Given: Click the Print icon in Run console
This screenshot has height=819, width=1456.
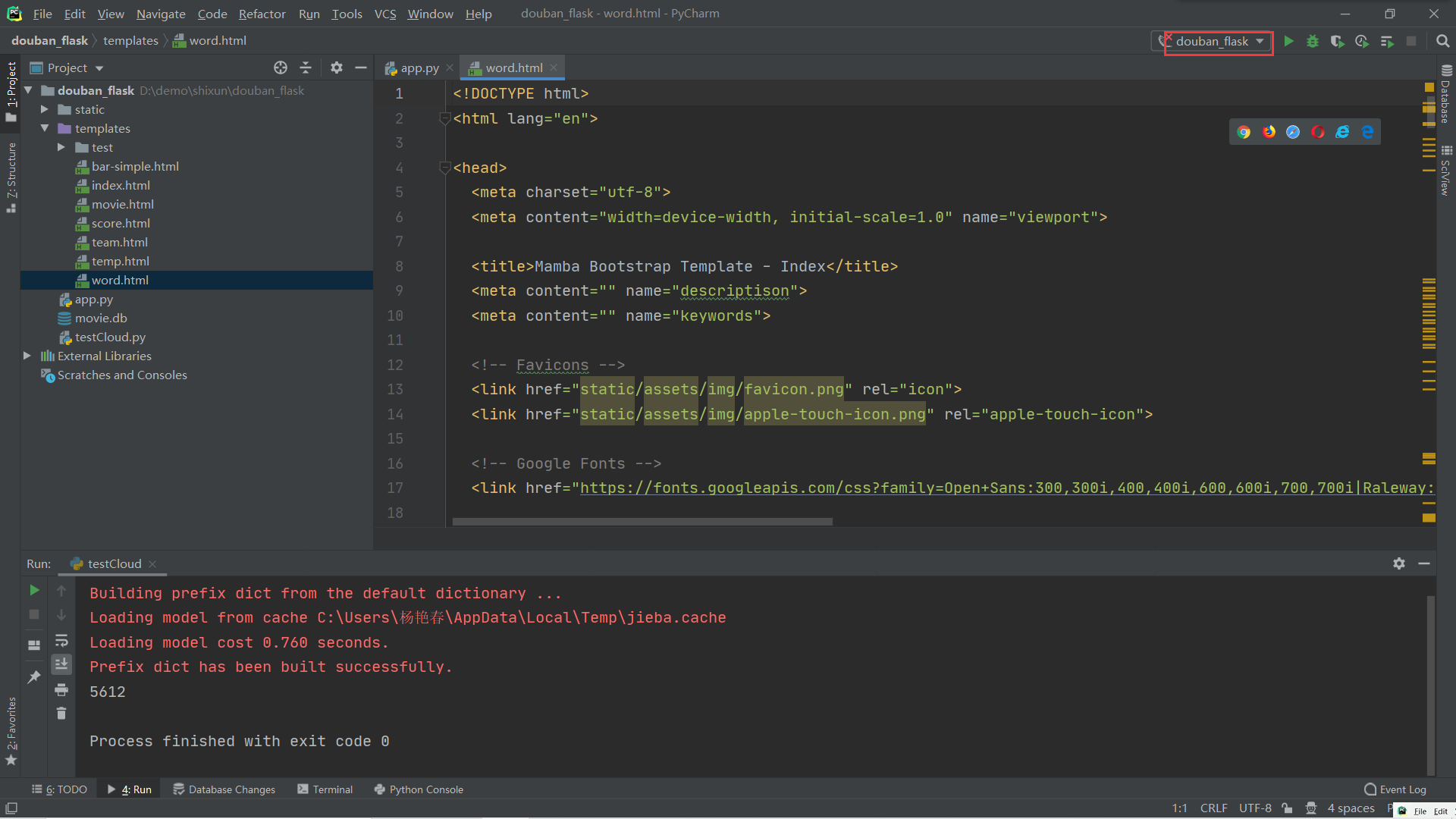Looking at the screenshot, I should (x=61, y=689).
